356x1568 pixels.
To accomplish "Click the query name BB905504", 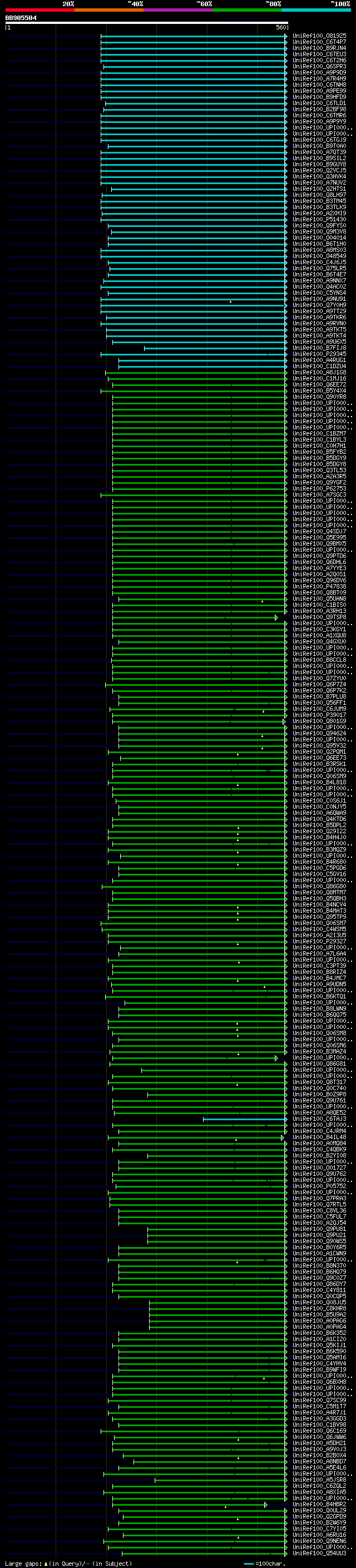I will 21,18.
